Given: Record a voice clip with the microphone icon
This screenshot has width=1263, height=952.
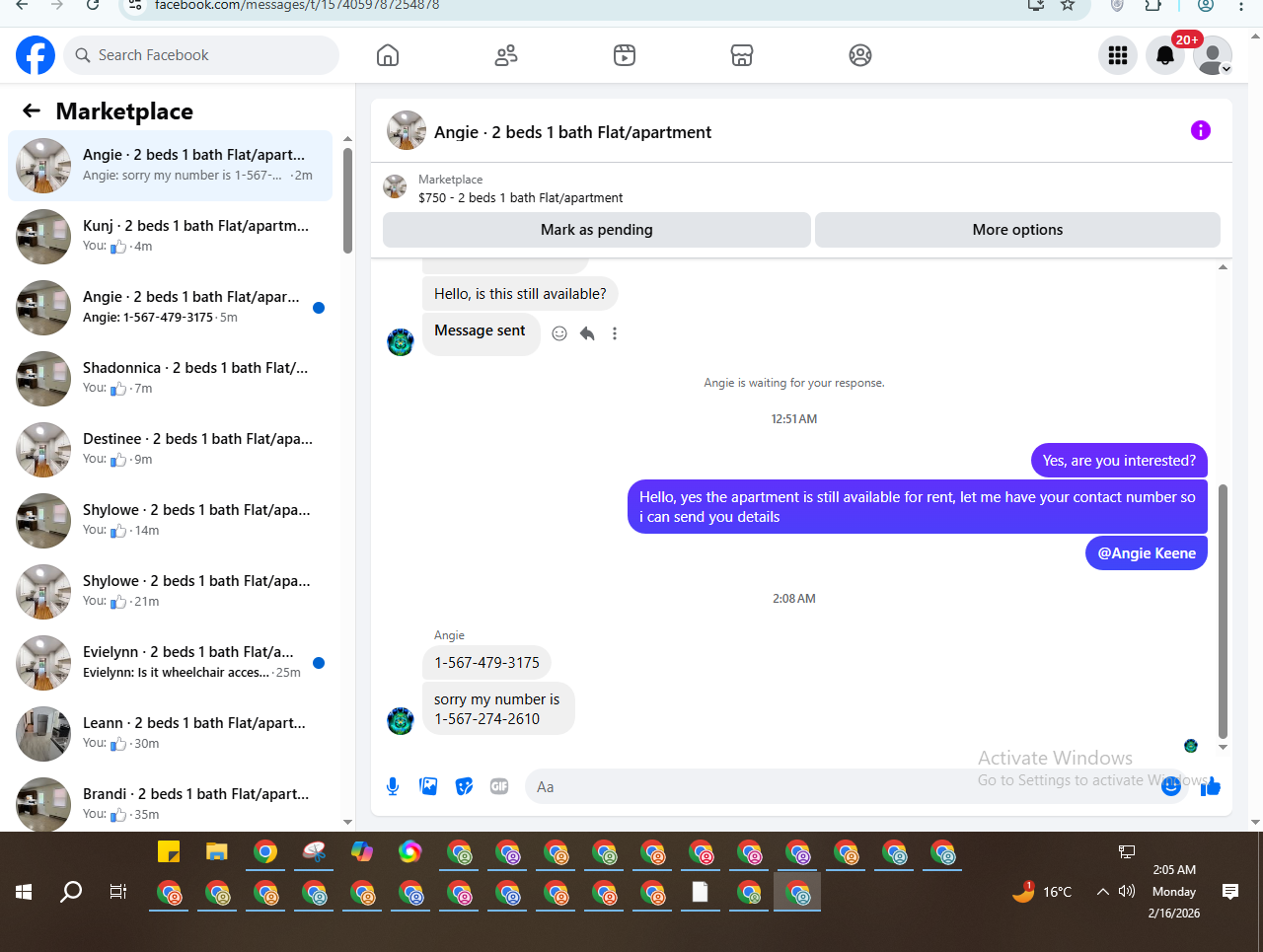Looking at the screenshot, I should (x=393, y=786).
